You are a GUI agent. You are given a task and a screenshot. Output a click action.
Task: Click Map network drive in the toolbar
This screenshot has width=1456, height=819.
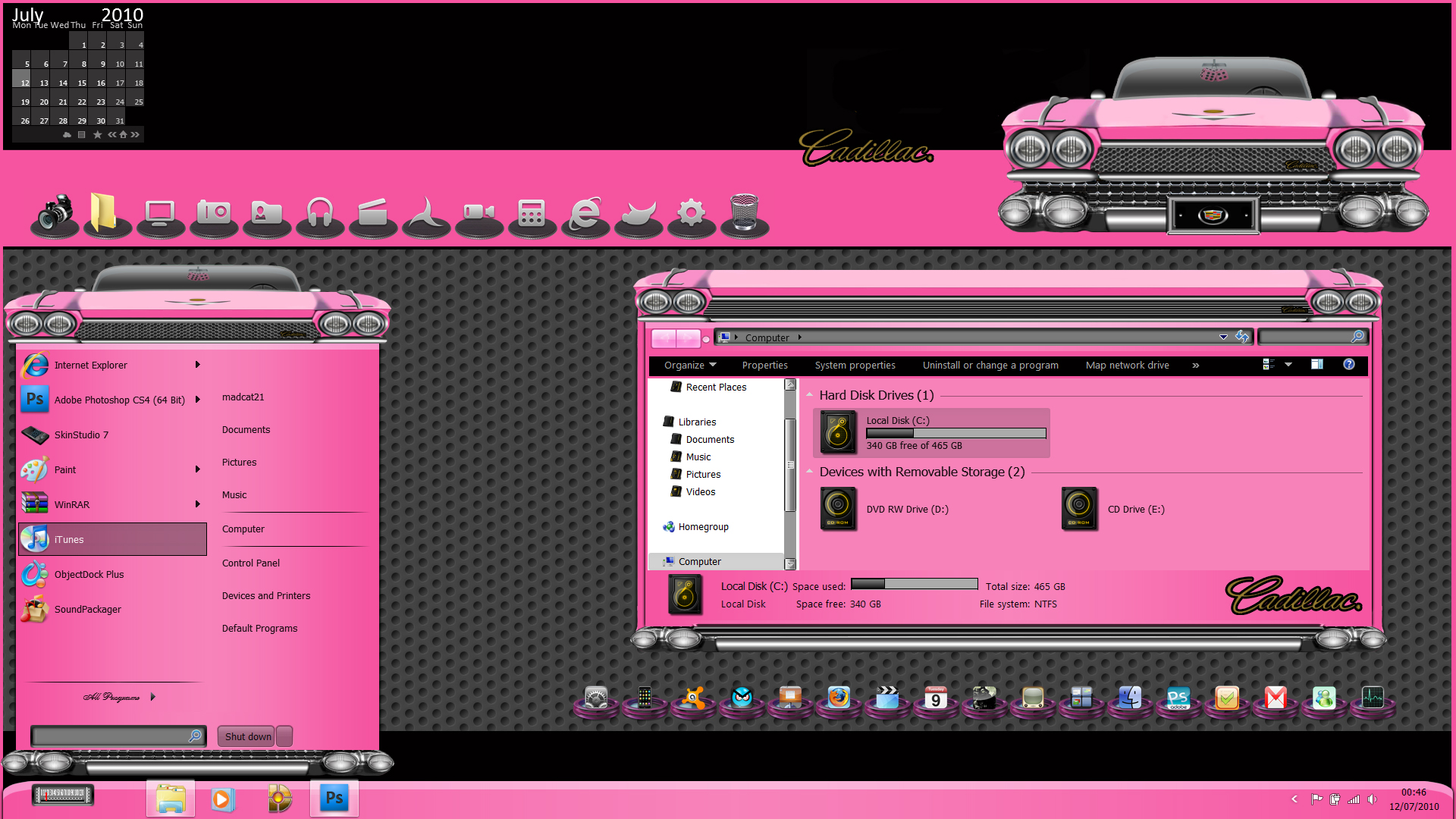click(x=1127, y=366)
